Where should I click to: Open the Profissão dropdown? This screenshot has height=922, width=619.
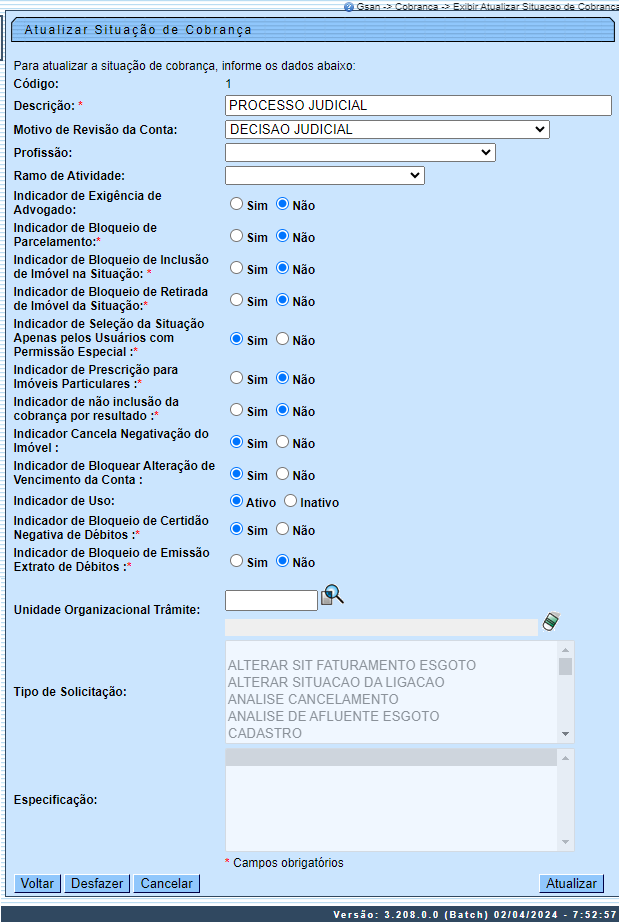pos(360,152)
